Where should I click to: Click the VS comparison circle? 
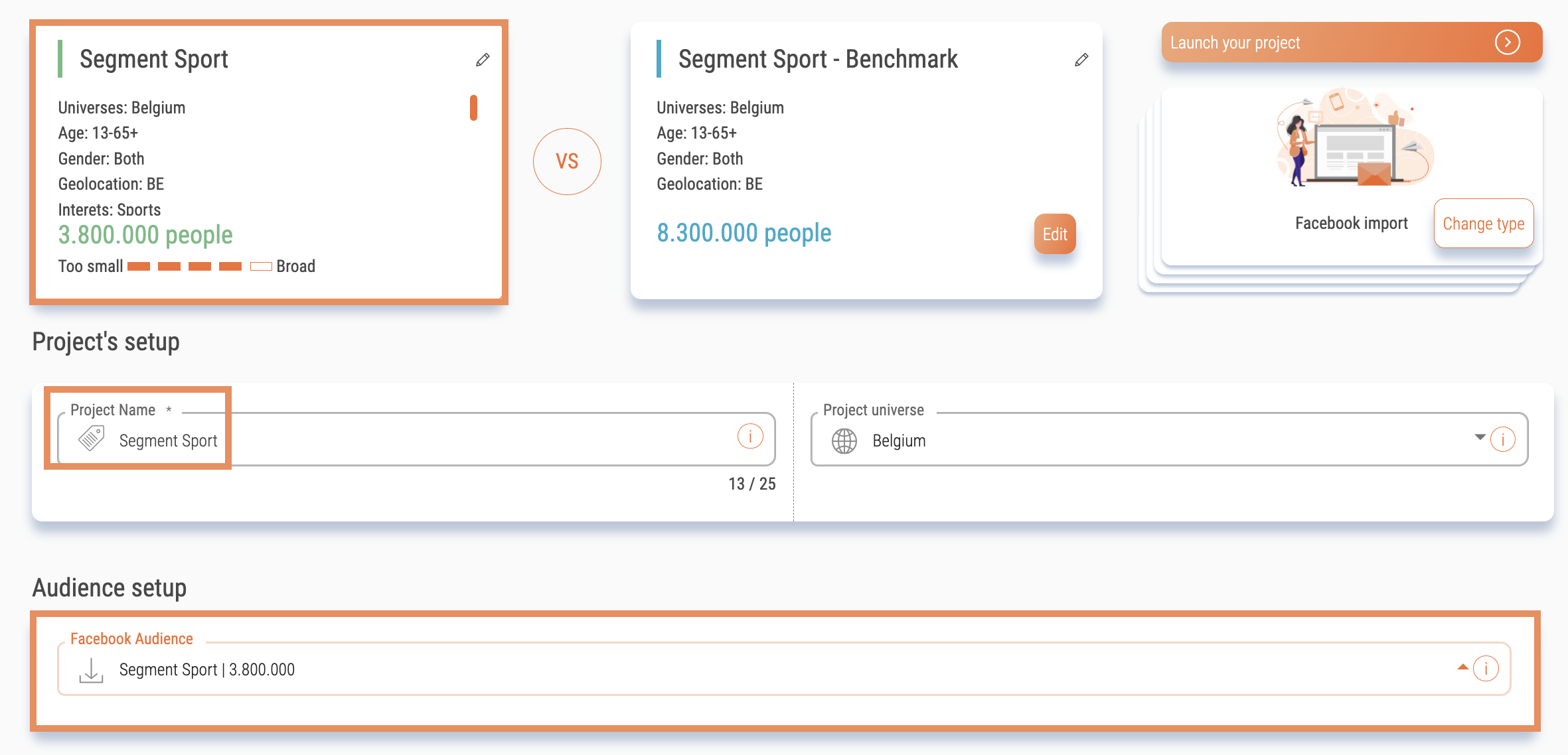(x=567, y=161)
